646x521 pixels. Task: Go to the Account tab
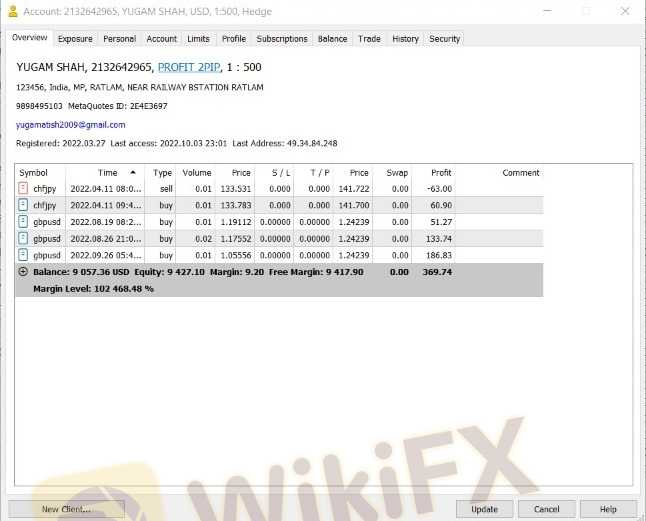tap(162, 39)
